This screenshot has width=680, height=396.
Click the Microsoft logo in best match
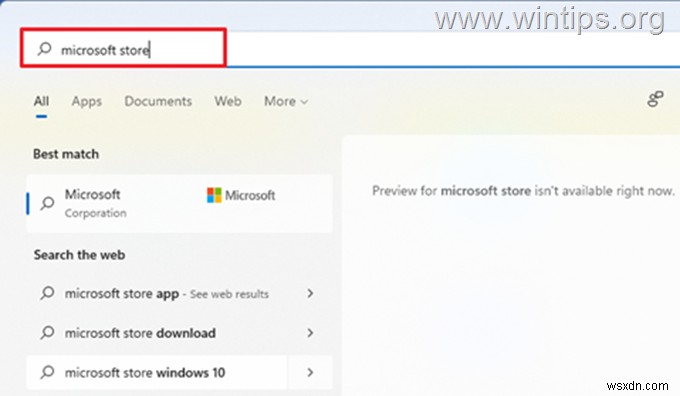241,195
